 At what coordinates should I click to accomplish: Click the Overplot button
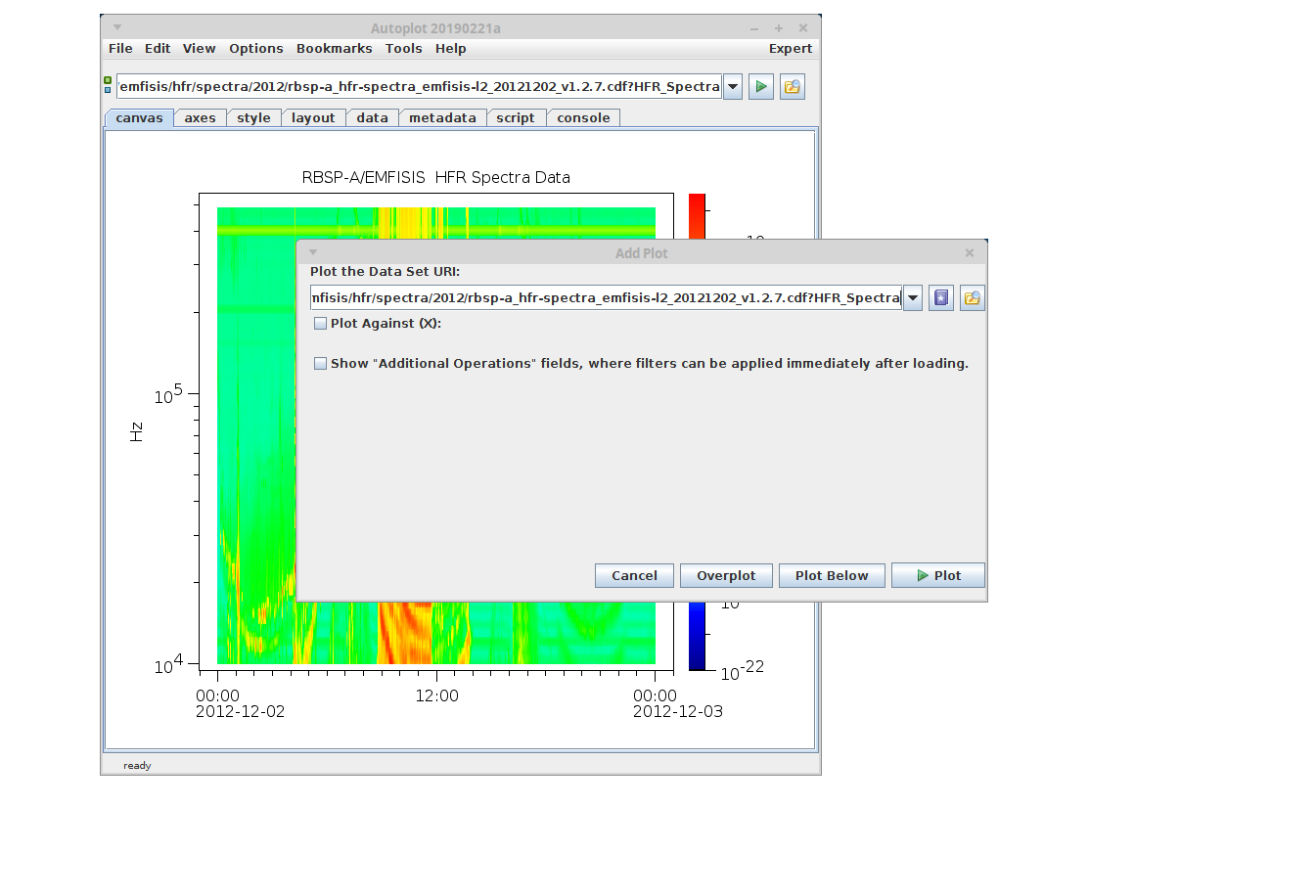click(726, 576)
